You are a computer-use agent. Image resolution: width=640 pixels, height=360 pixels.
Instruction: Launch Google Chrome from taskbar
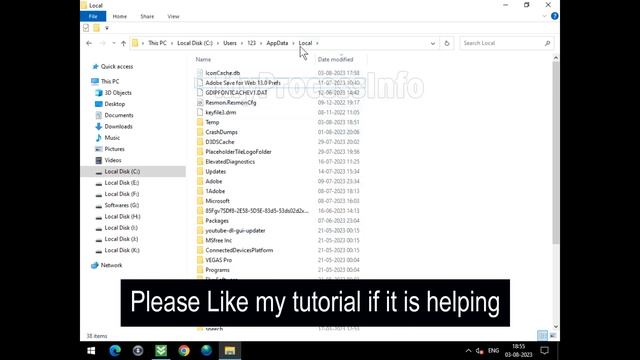click(x=184, y=351)
